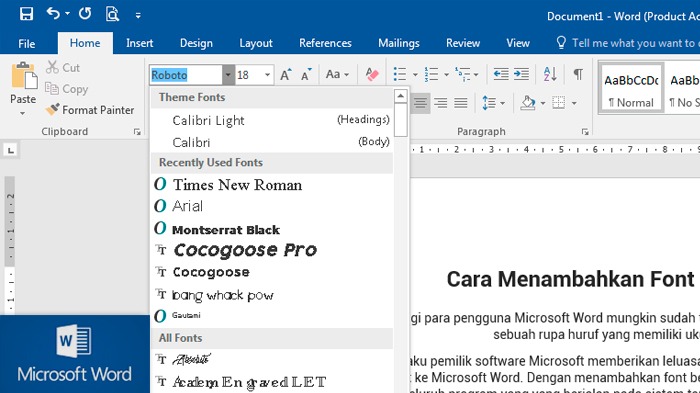Select Arial from recently used fonts

pos(271,206)
